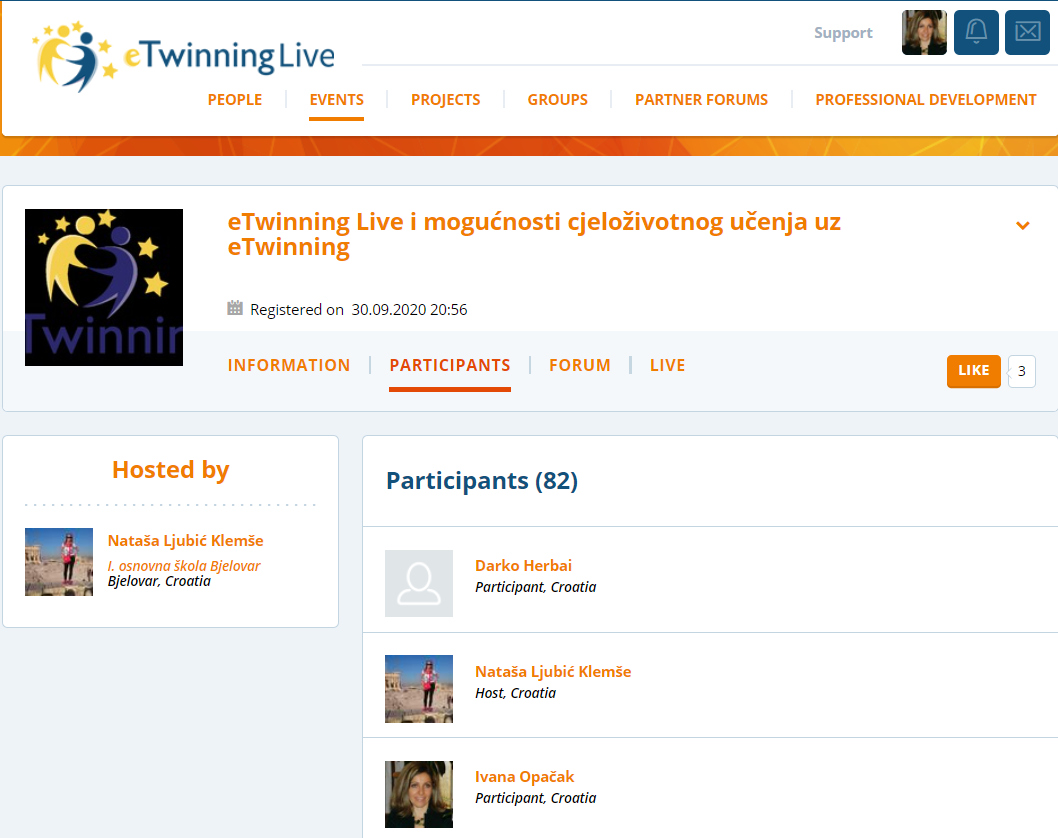This screenshot has width=1058, height=838.
Task: Open Ivana Opačak's profile
Action: click(525, 777)
